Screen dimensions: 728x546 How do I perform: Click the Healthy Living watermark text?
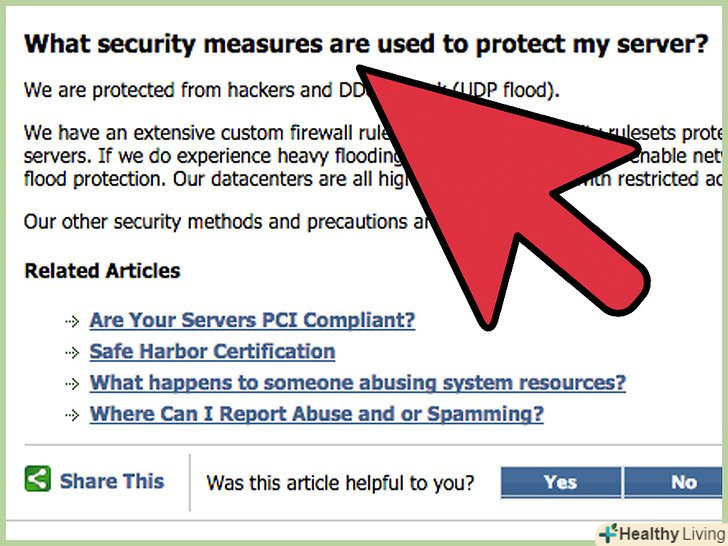pyautogui.click(x=673, y=533)
